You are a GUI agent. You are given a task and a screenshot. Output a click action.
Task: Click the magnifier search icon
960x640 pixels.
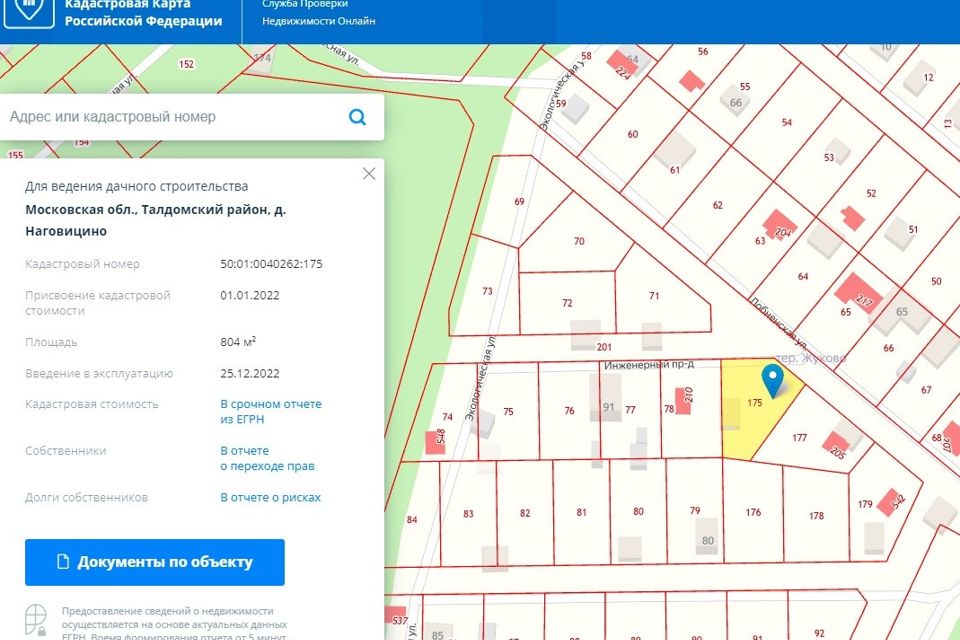357,118
